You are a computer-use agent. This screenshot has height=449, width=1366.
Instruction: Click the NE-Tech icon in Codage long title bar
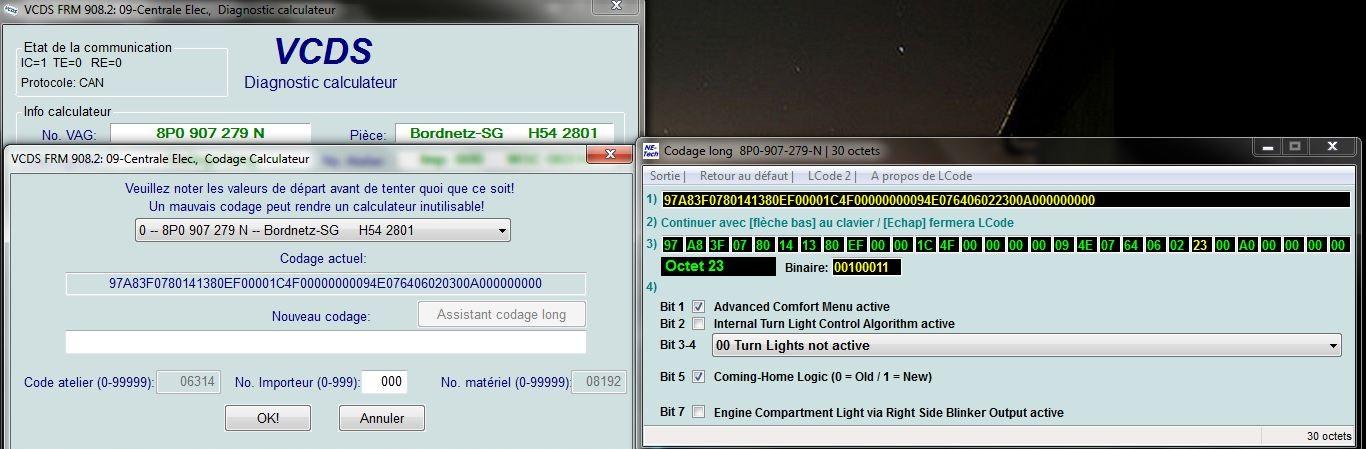tap(650, 150)
